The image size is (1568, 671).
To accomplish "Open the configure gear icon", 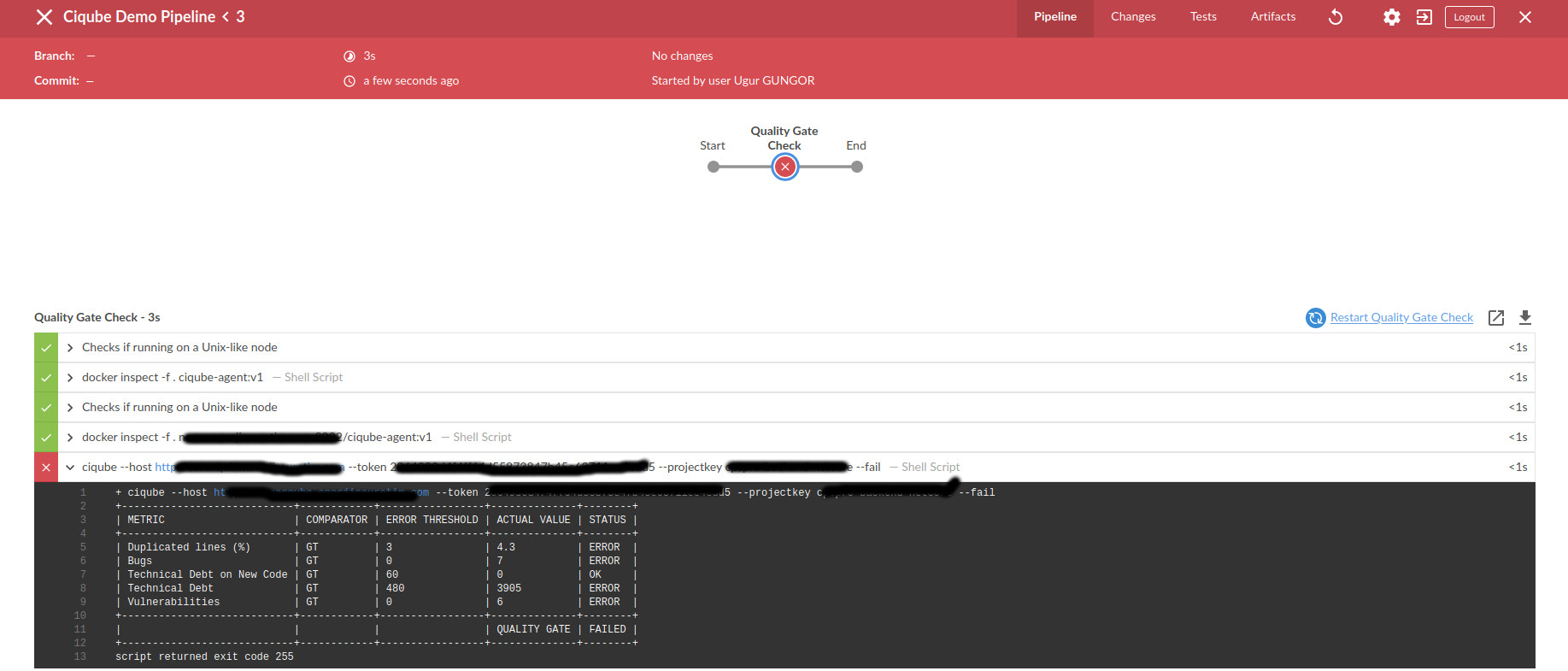I will pos(1392,17).
